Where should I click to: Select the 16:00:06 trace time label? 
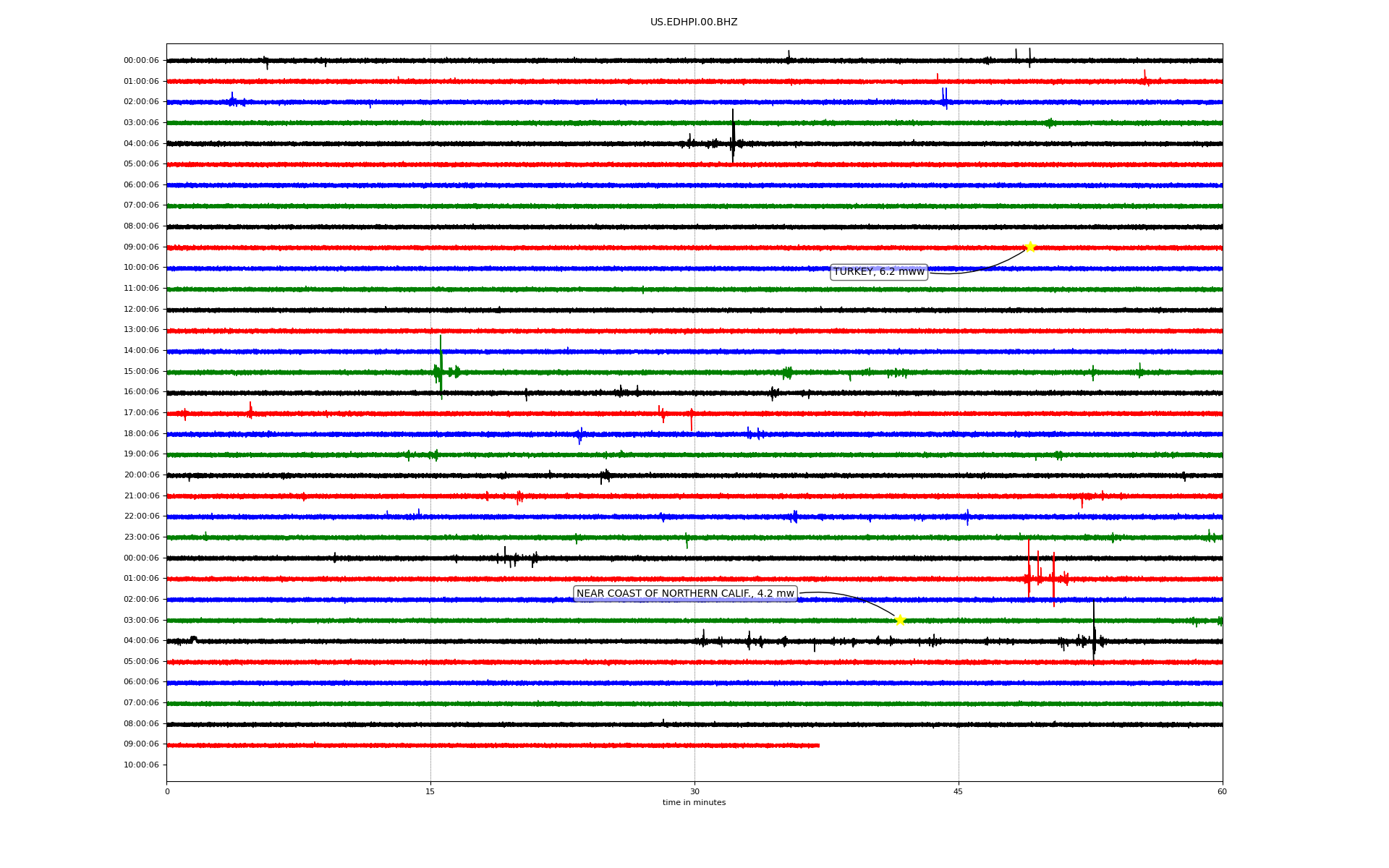[141, 392]
